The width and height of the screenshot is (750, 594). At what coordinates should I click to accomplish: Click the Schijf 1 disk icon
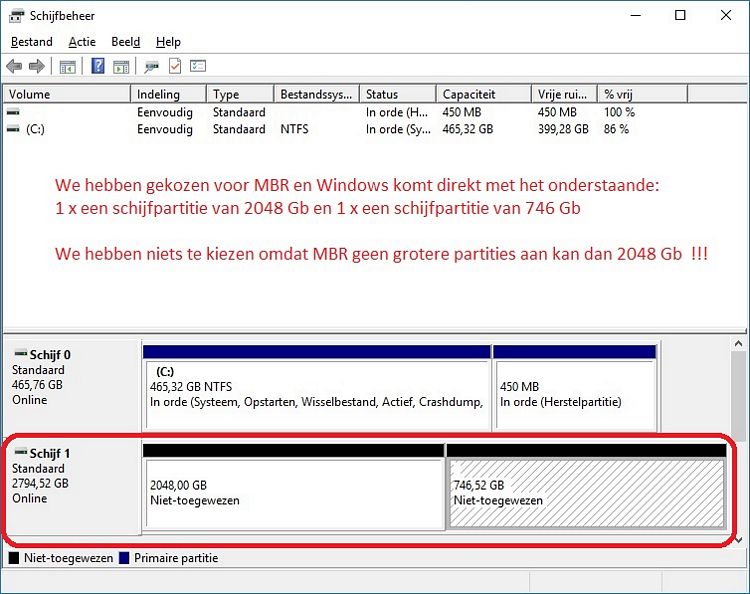point(21,451)
